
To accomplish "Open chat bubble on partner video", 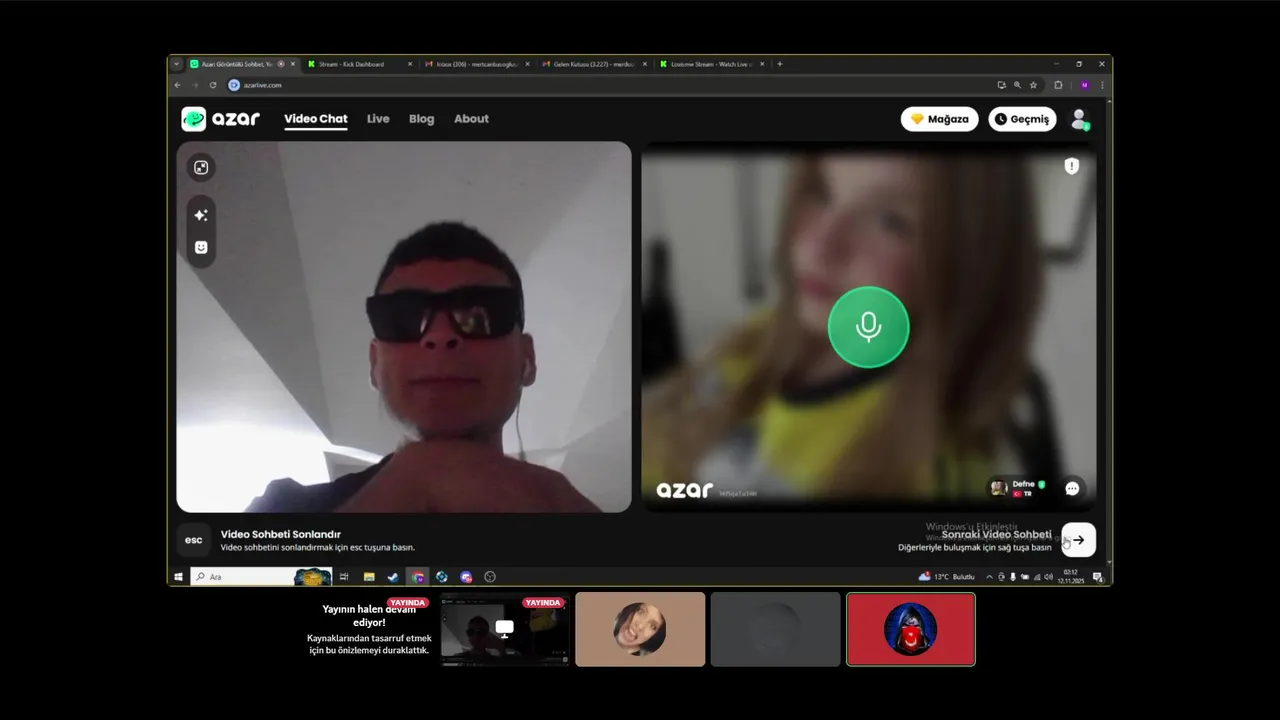I will 1072,489.
